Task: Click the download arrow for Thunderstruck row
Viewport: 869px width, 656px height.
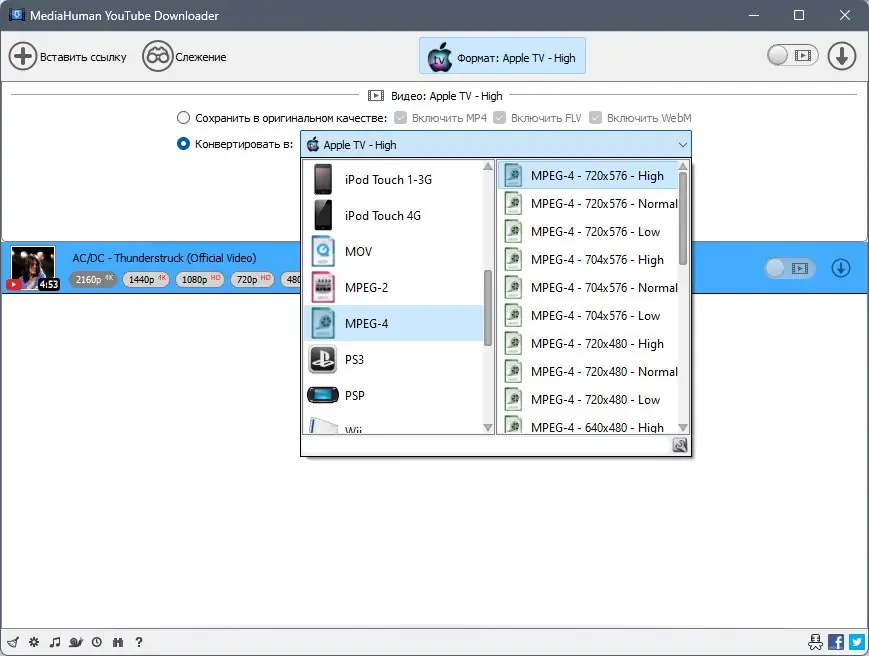Action: [x=841, y=268]
